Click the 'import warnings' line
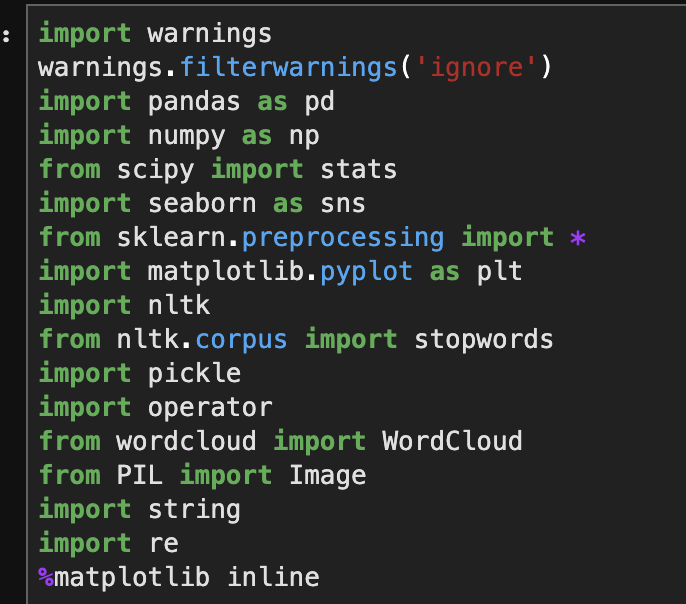686x604 pixels. coord(155,34)
